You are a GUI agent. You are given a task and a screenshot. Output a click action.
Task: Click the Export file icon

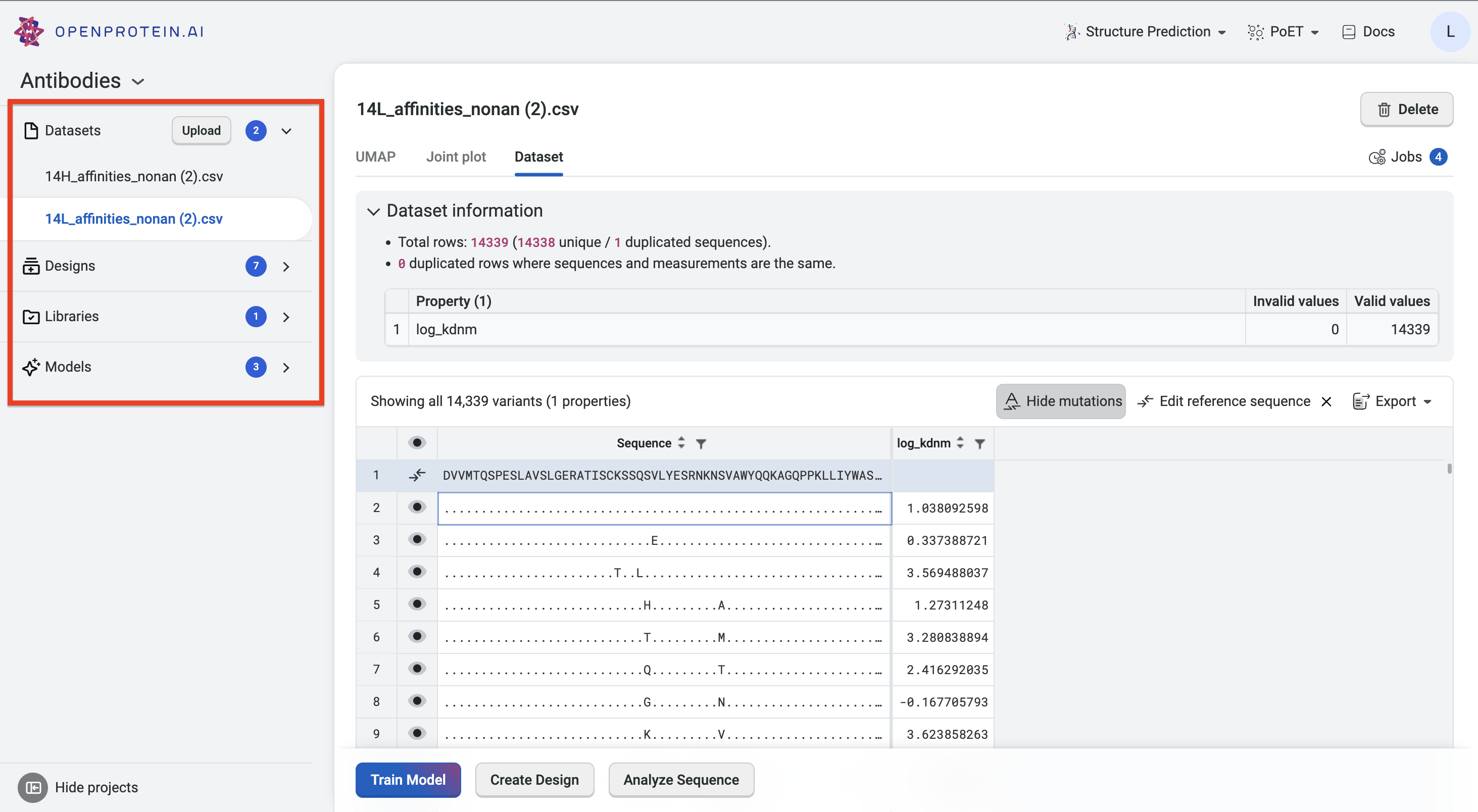pyautogui.click(x=1360, y=401)
